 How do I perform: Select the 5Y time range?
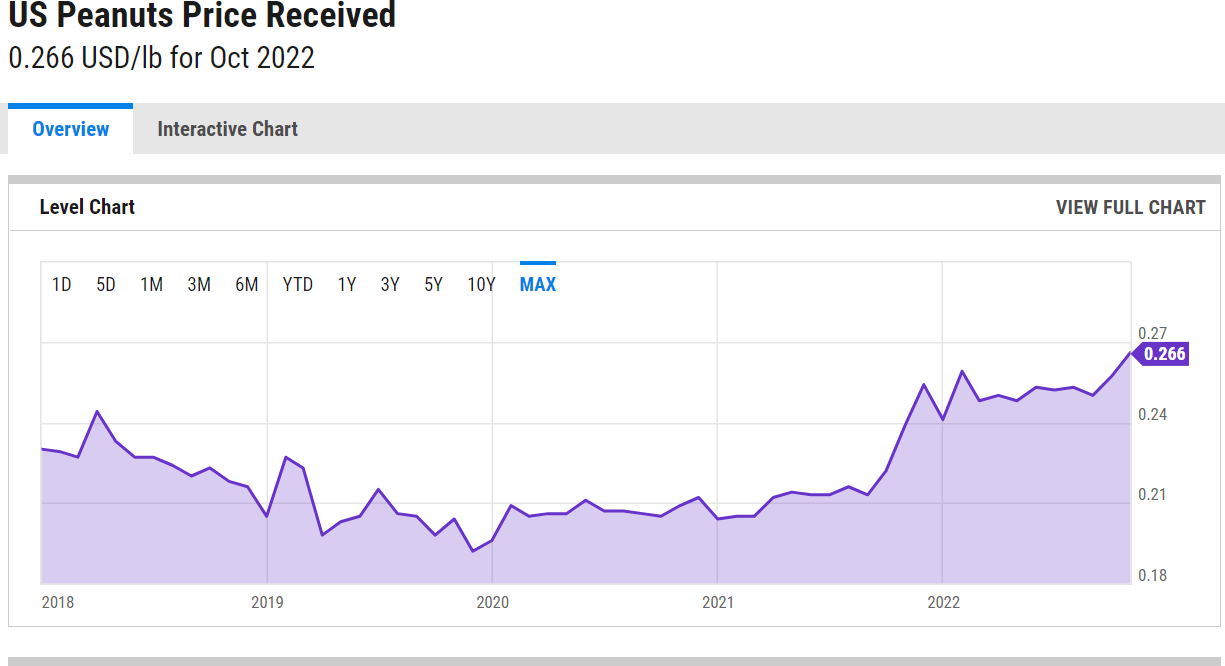433,284
